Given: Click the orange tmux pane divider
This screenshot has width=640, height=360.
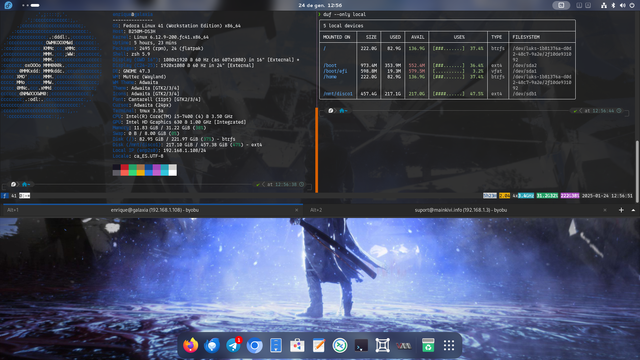Looking at the screenshot, I should point(316,150).
